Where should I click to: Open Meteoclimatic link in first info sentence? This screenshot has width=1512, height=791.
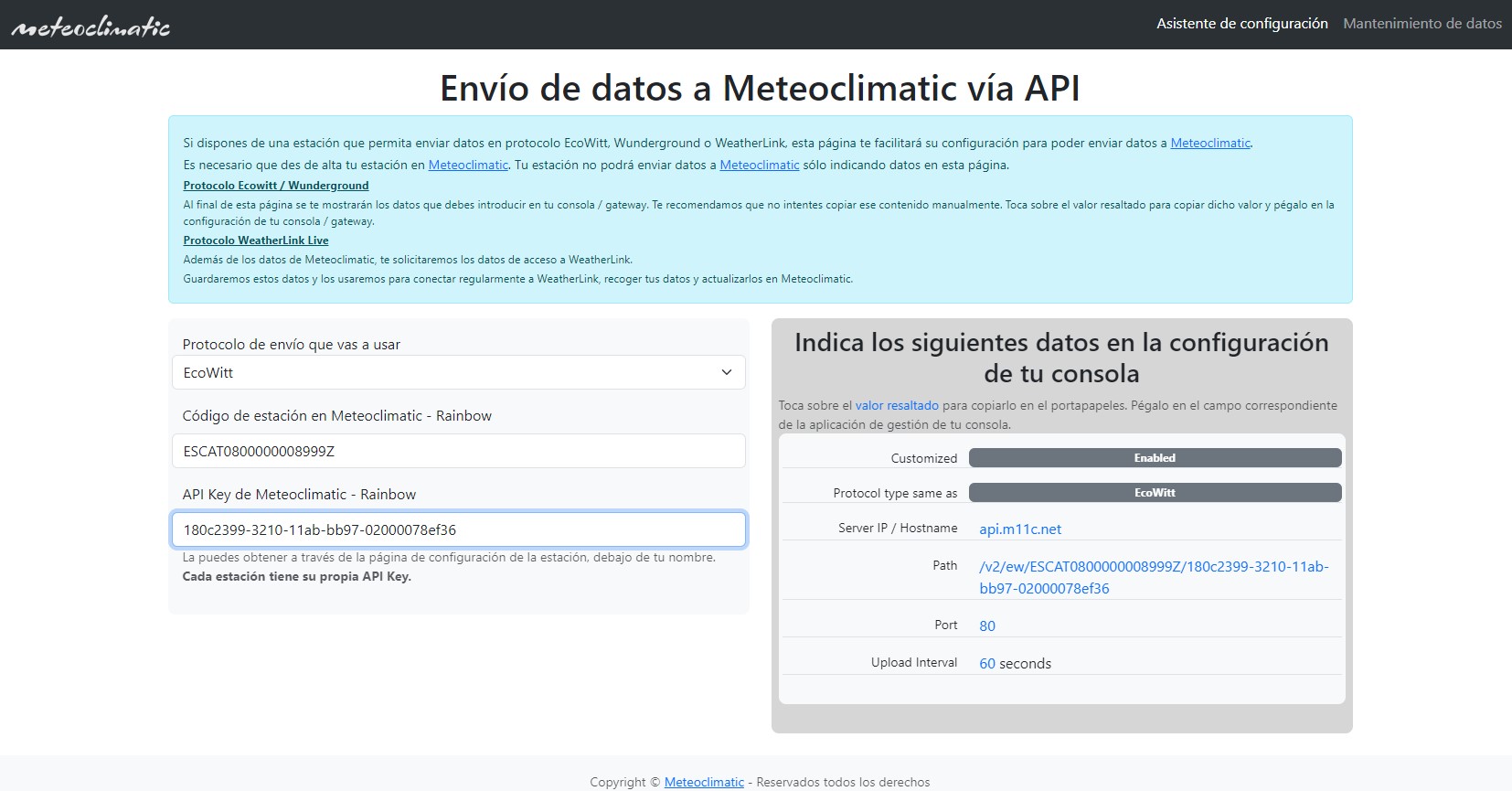click(x=1210, y=144)
